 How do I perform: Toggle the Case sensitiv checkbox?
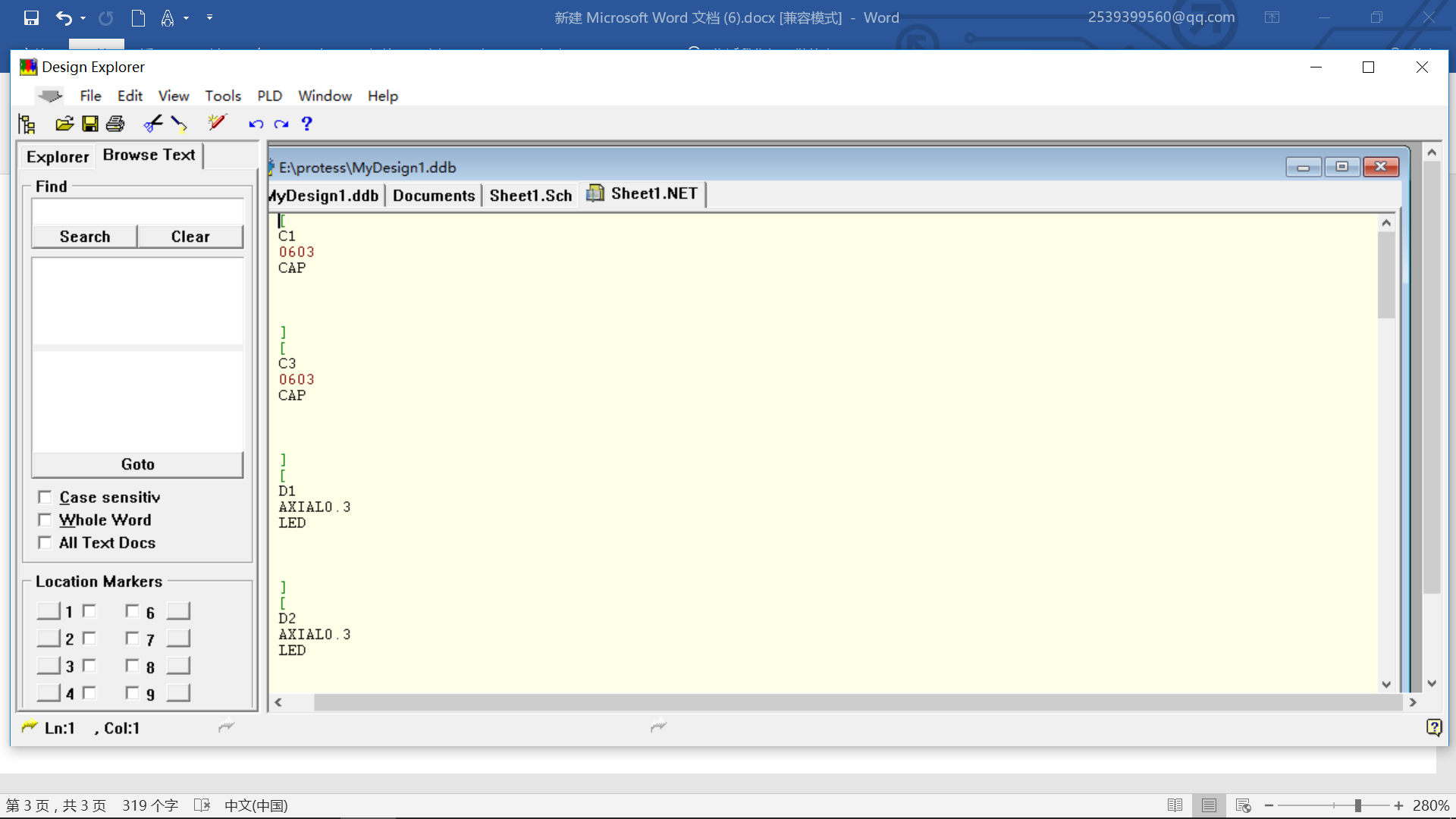tap(46, 497)
